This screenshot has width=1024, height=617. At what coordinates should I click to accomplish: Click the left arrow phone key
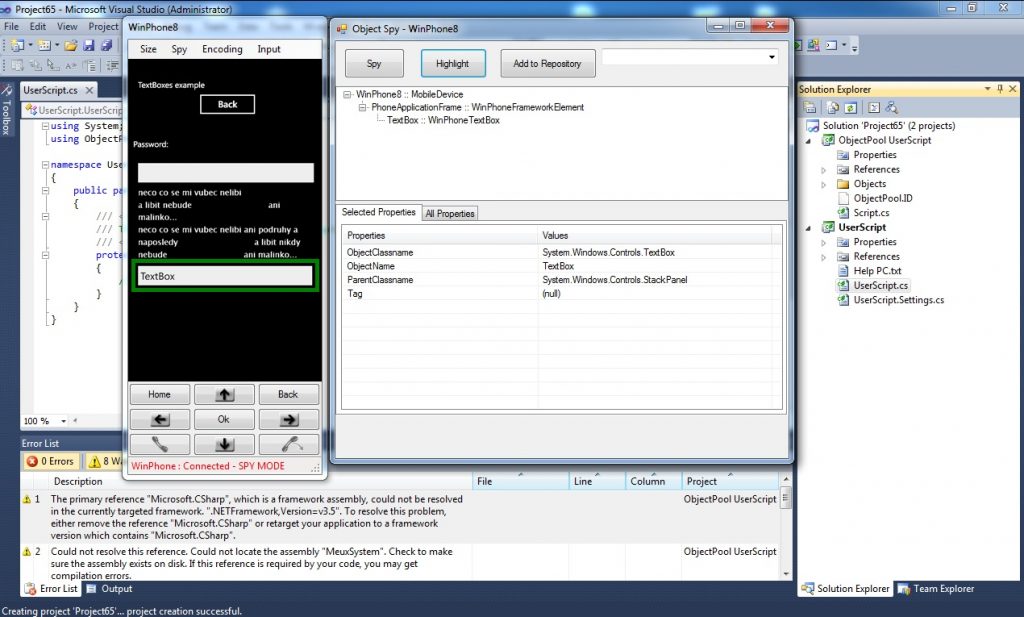[x=160, y=419]
